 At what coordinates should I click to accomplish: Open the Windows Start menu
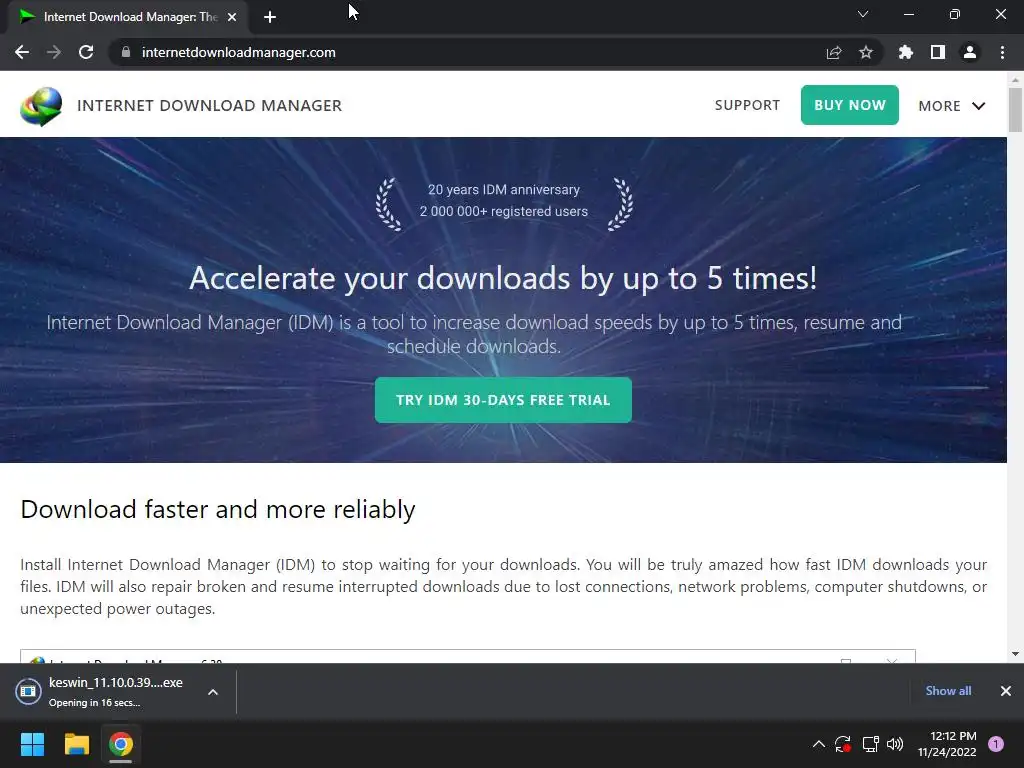tap(33, 744)
